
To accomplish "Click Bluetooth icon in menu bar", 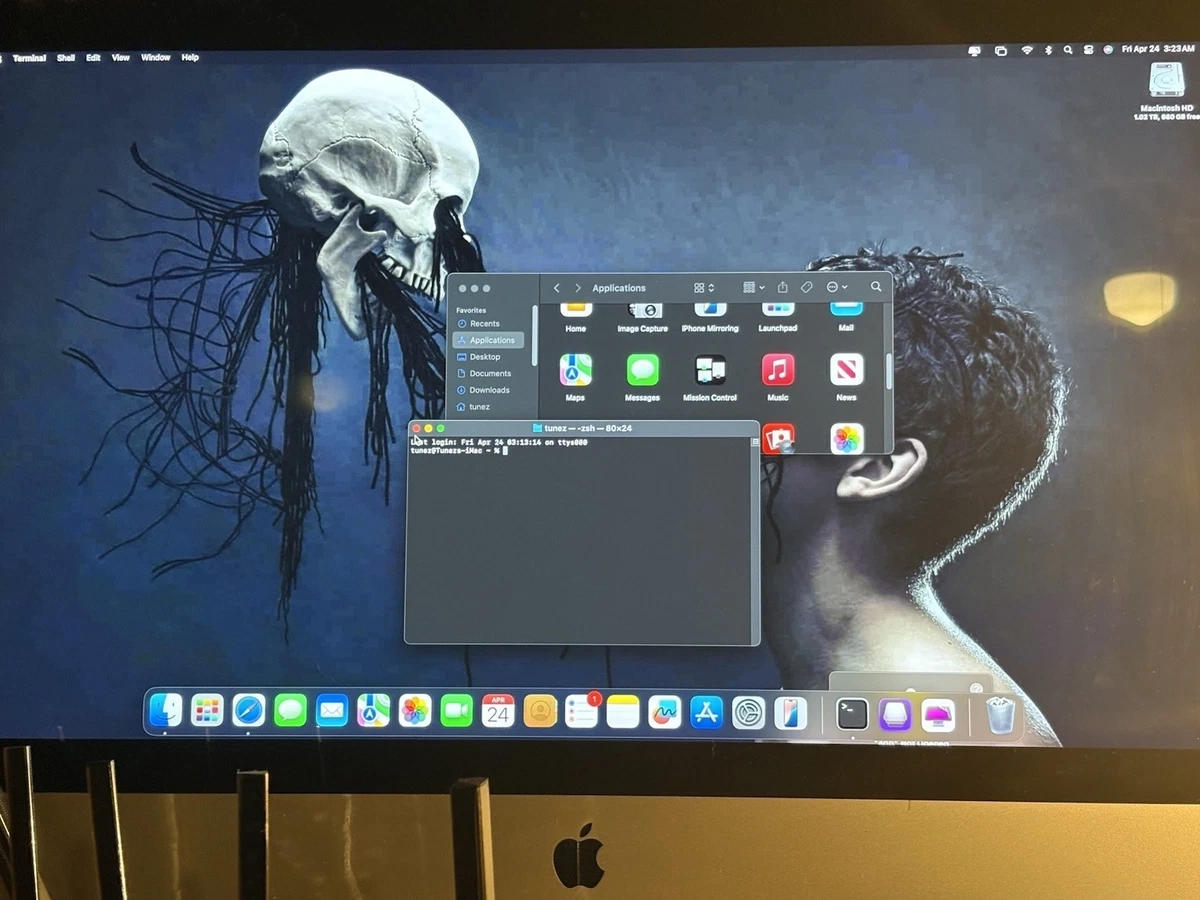I will [1048, 49].
